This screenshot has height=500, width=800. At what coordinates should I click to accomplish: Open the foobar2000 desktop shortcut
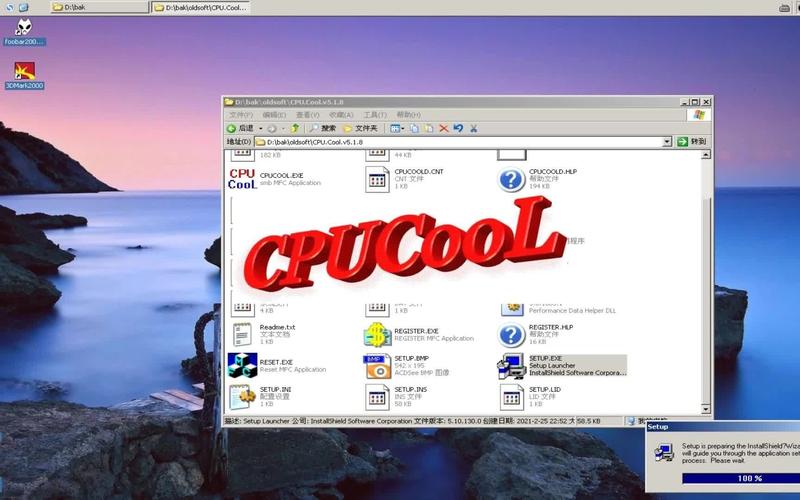point(24,32)
